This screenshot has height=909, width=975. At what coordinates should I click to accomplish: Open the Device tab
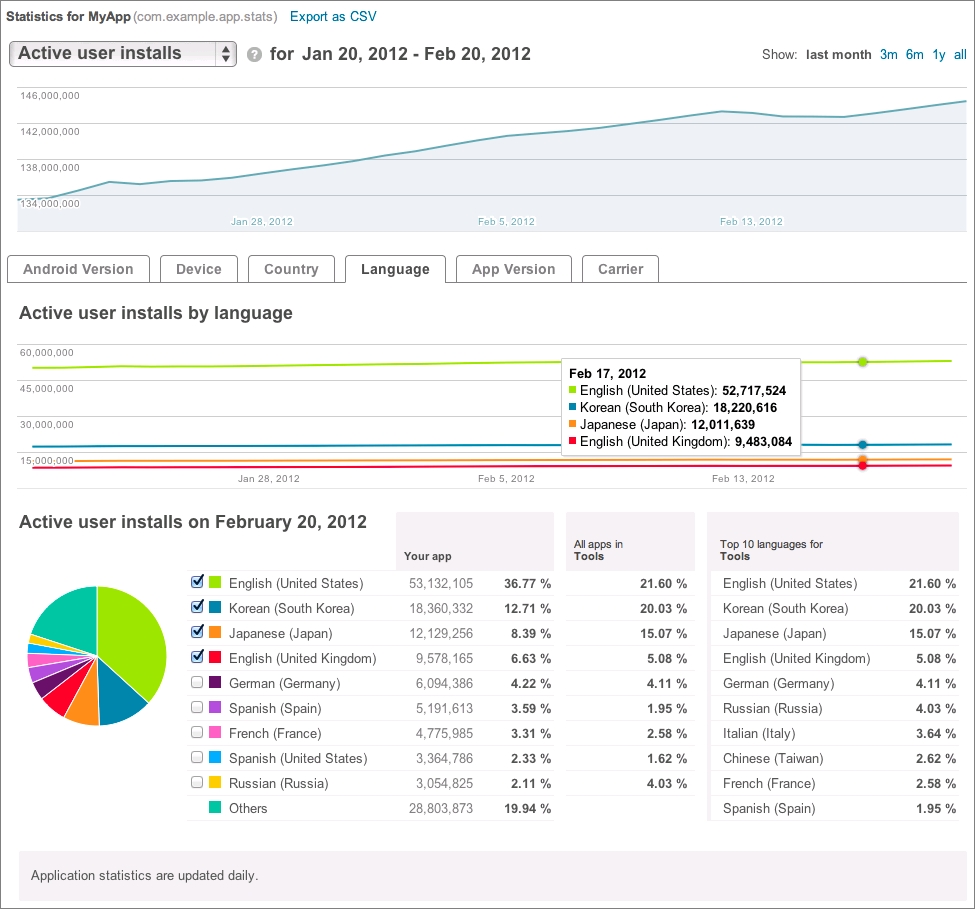[x=199, y=269]
